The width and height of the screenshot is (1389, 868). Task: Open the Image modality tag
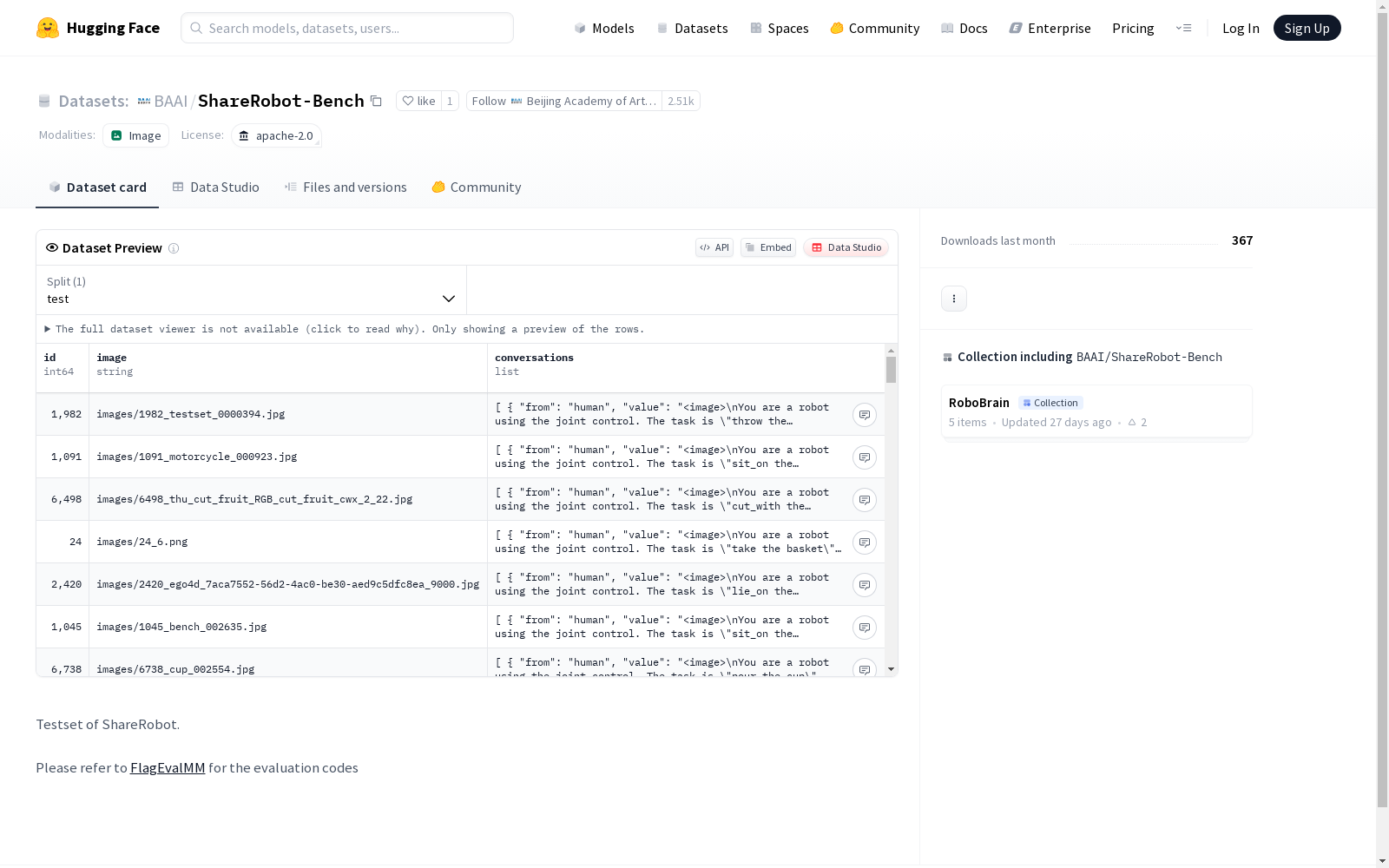(135, 135)
